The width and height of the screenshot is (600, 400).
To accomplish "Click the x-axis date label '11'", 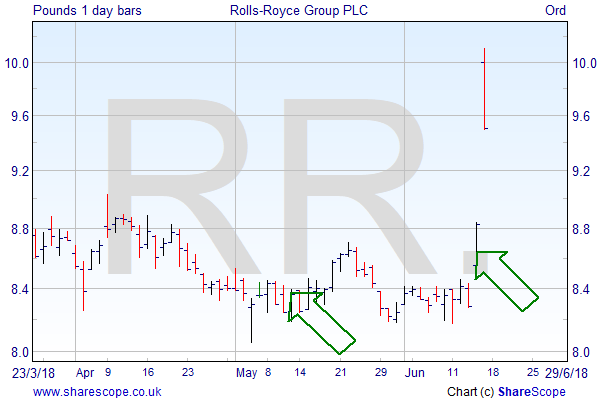I will (x=452, y=372).
